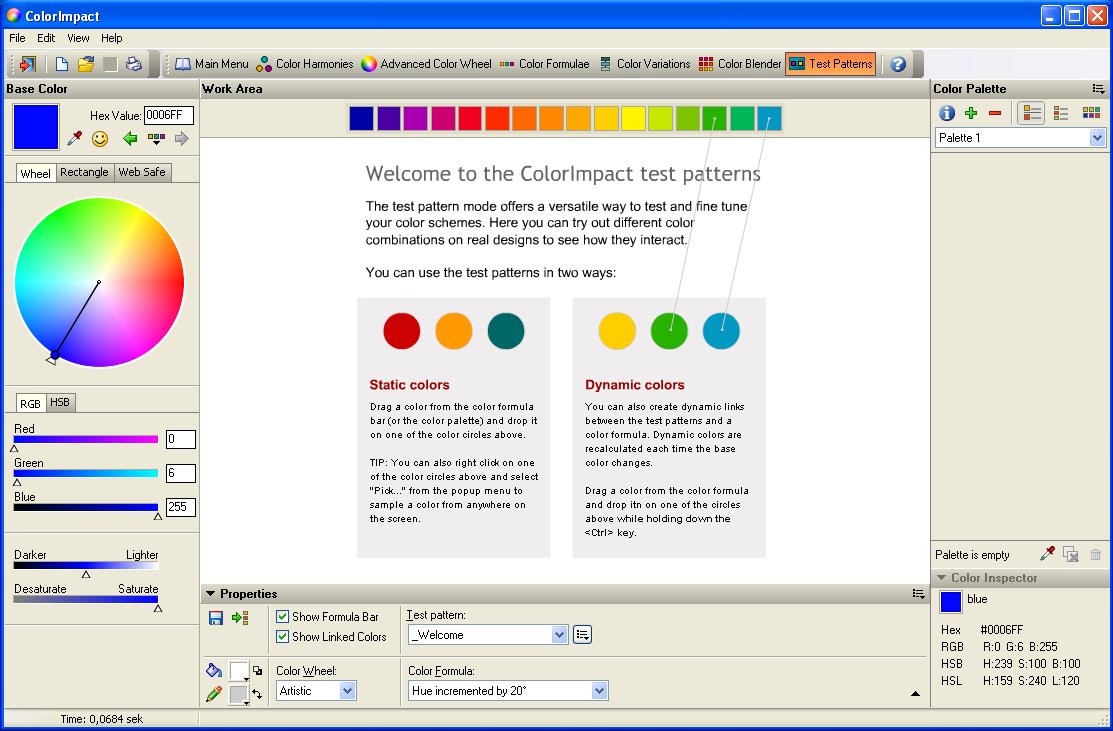Click the Darker/Lighter slider bar
Image resolution: width=1113 pixels, height=731 pixels.
[86, 566]
